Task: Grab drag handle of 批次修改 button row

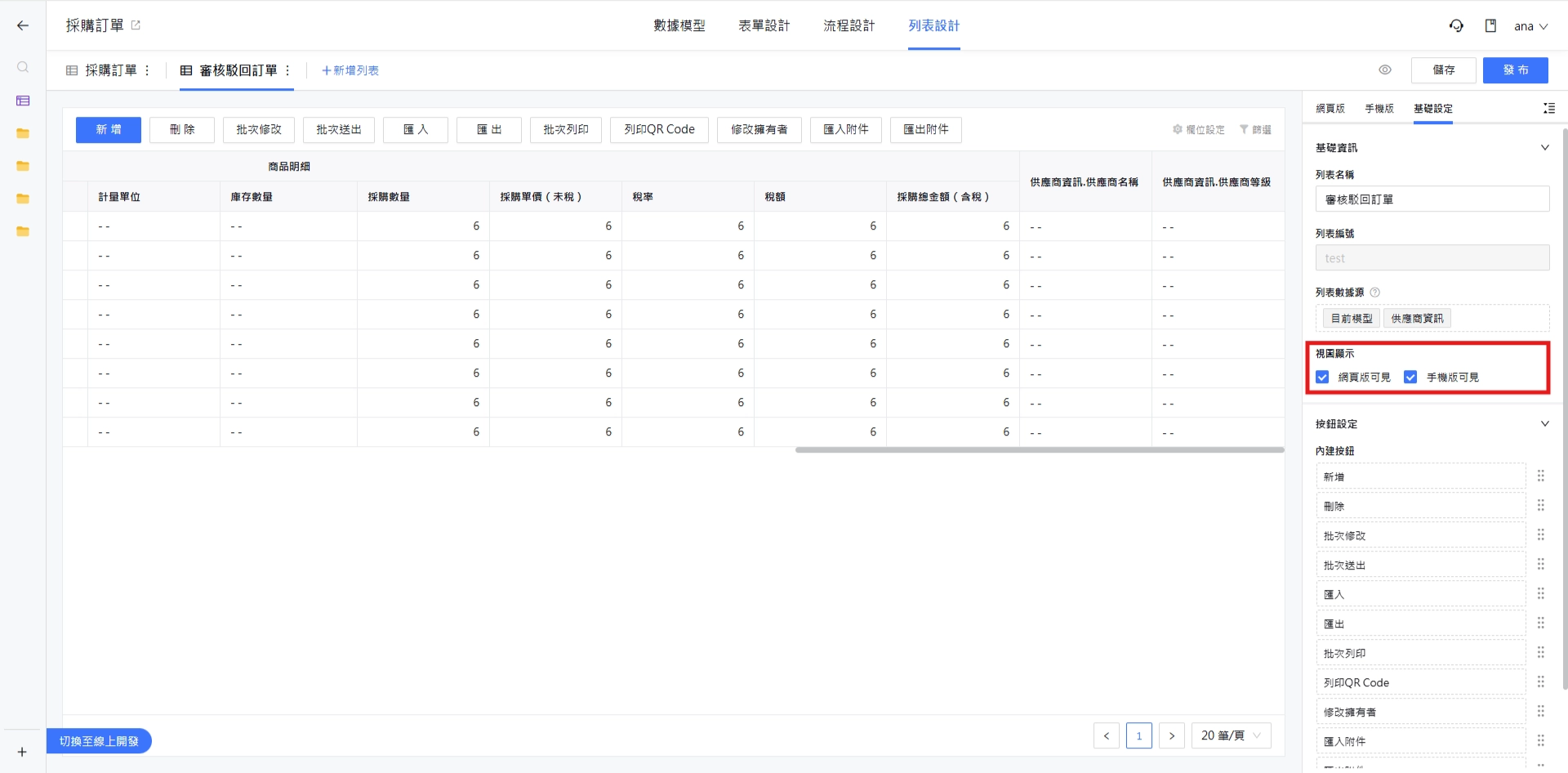Action: pyautogui.click(x=1541, y=534)
